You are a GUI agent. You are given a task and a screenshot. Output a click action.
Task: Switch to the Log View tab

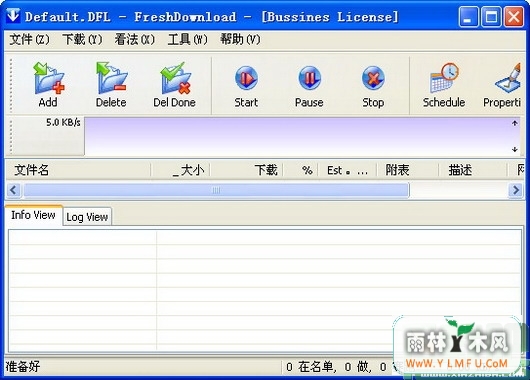[87, 217]
